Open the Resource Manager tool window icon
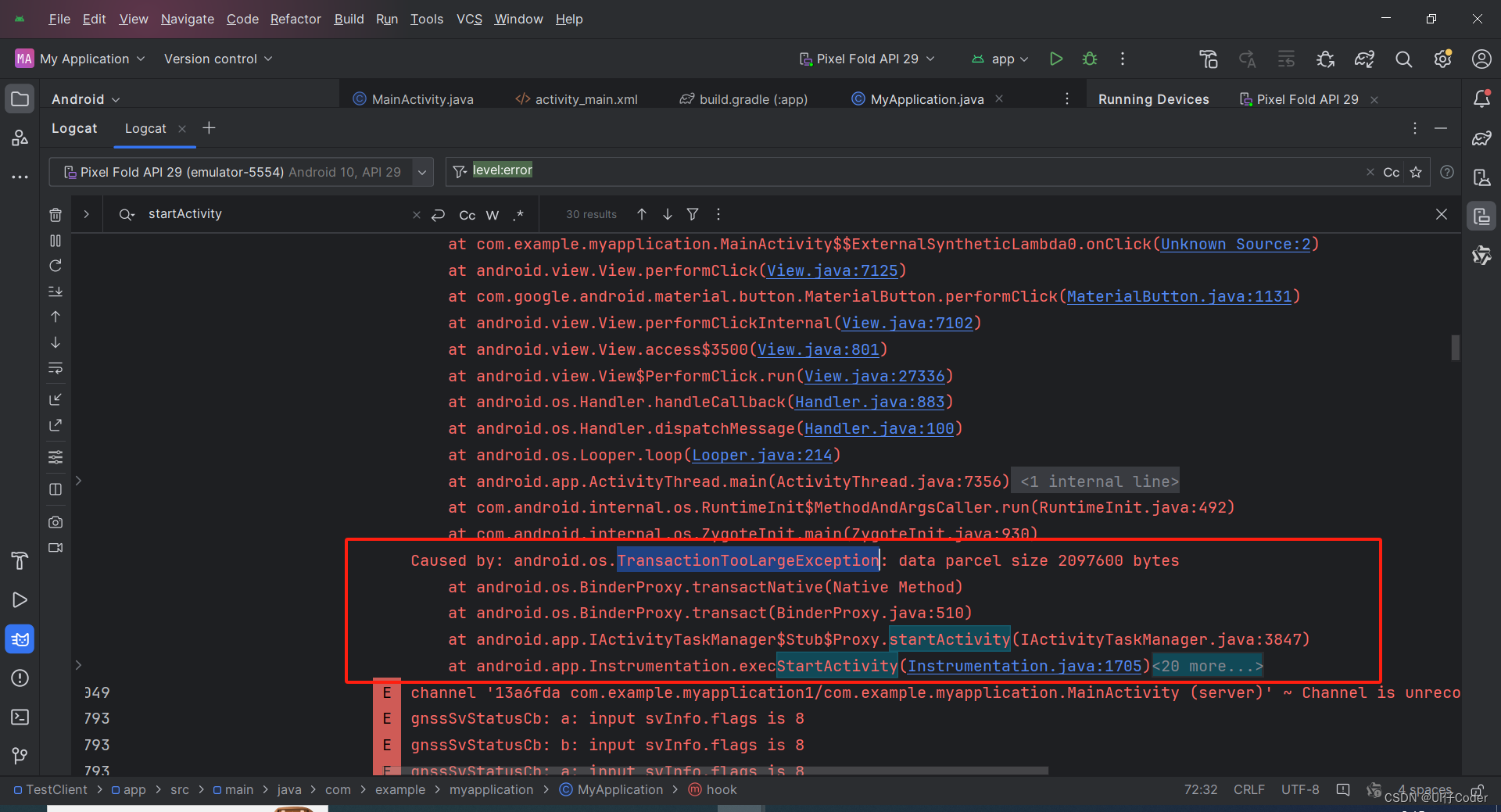Screen dimensions: 1501x812 pyautogui.click(x=20, y=138)
